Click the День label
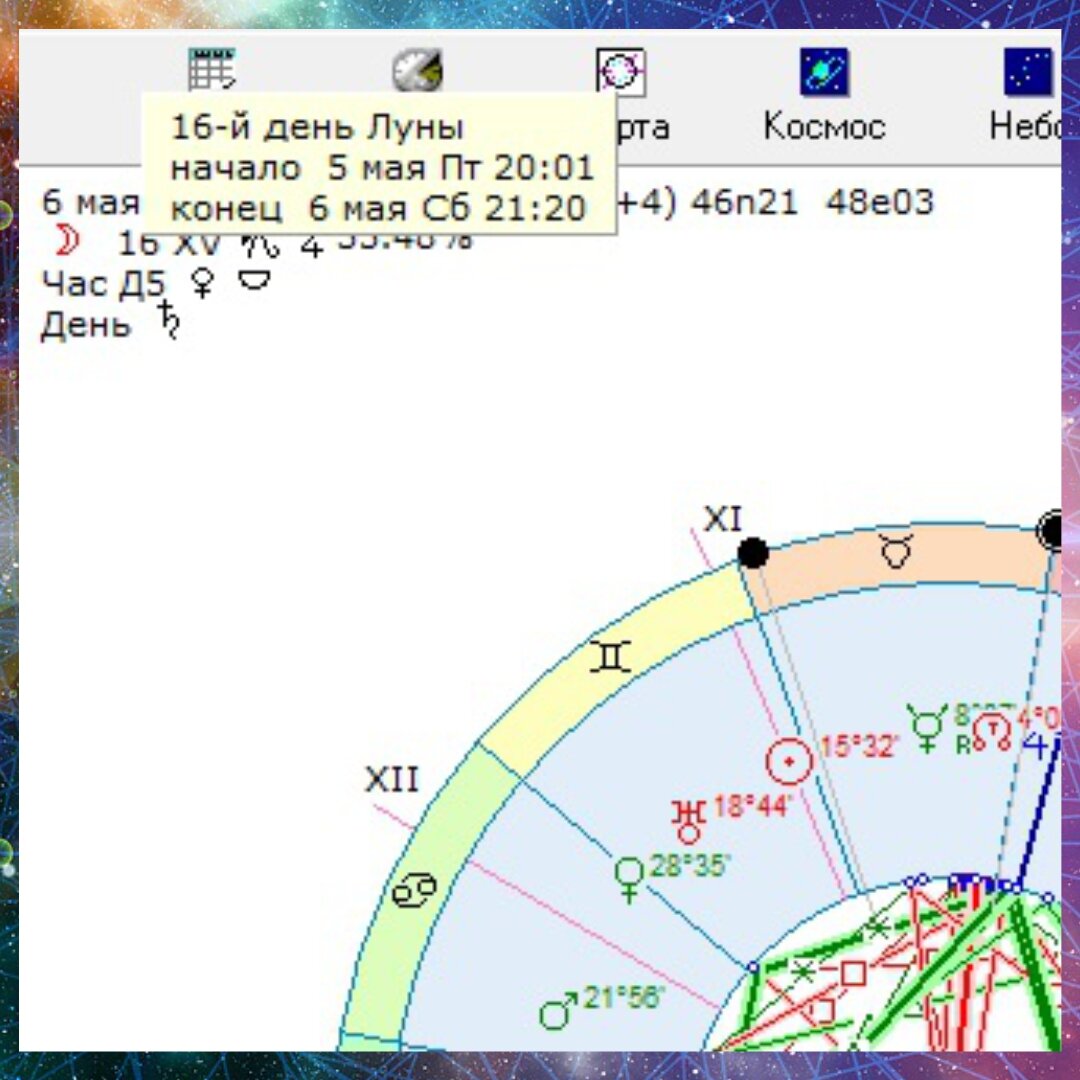 point(86,324)
